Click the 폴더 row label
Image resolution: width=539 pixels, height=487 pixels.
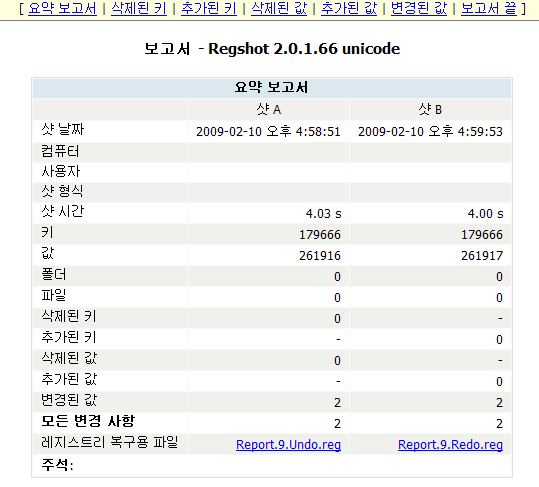point(54,274)
